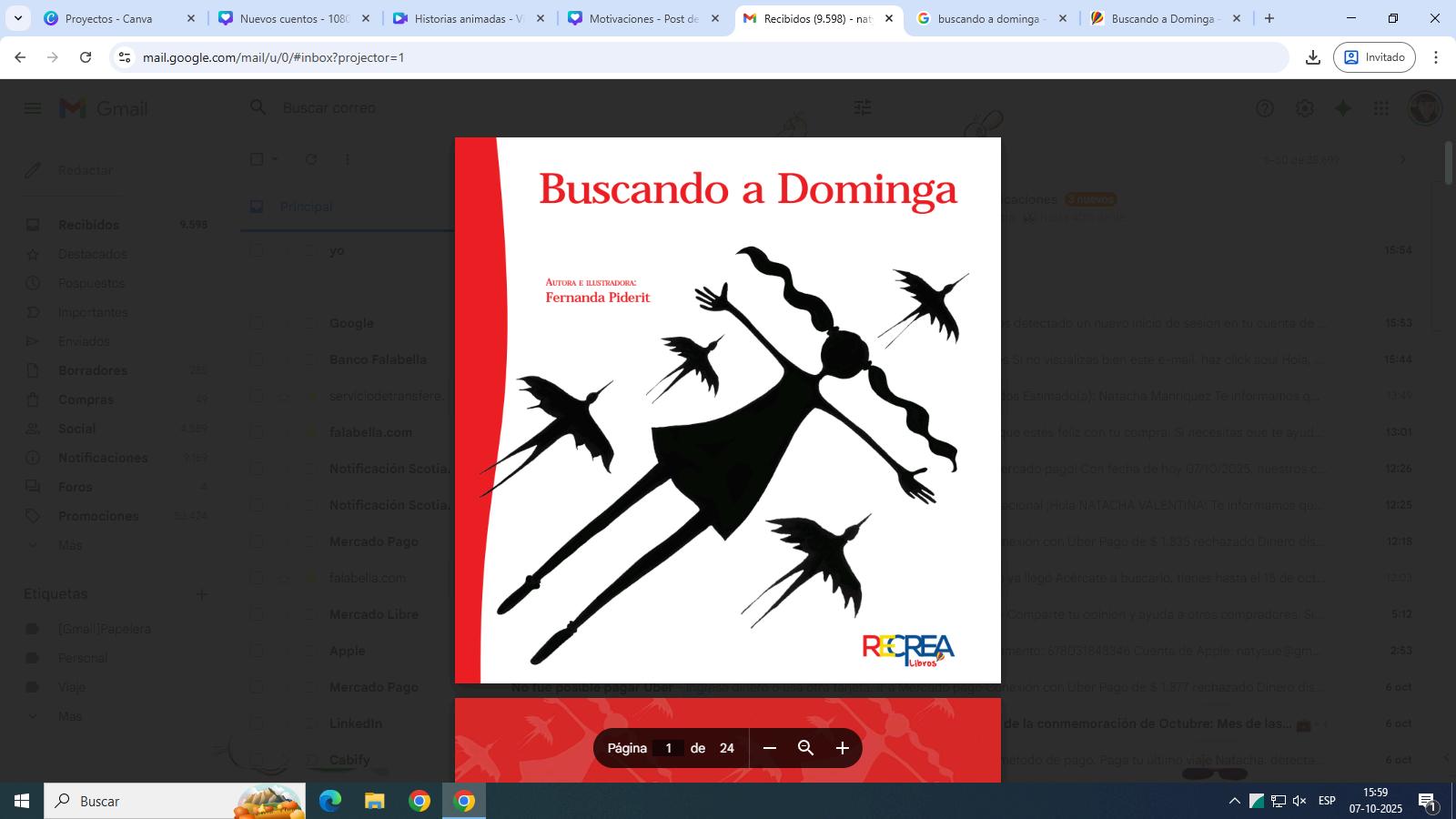Image resolution: width=1456 pixels, height=819 pixels.
Task: Click the Gmail page vertical scrollbar
Action: 1450,164
